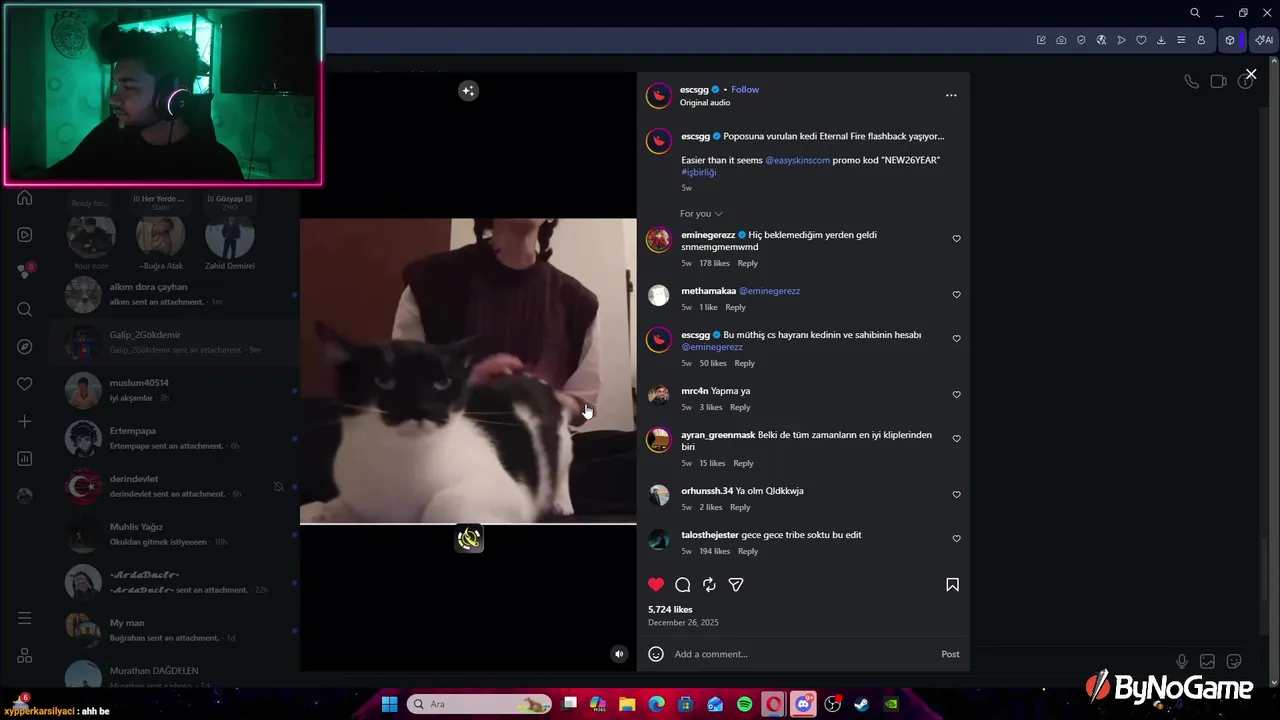Open Zahid Demirel's note avatar
The height and width of the screenshot is (720, 1280).
click(229, 237)
